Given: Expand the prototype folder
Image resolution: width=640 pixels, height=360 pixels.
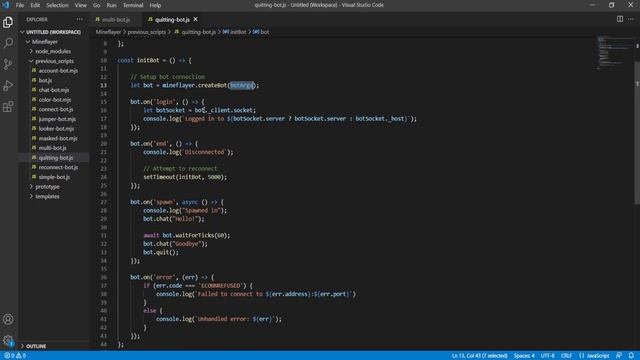Looking at the screenshot, I should pos(47,187).
